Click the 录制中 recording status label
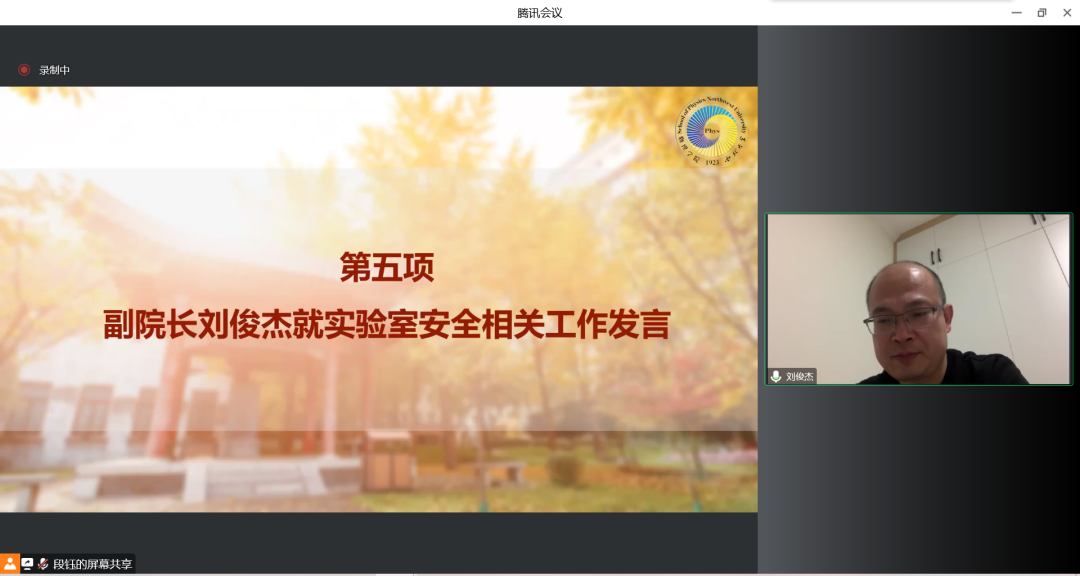 (x=55, y=70)
